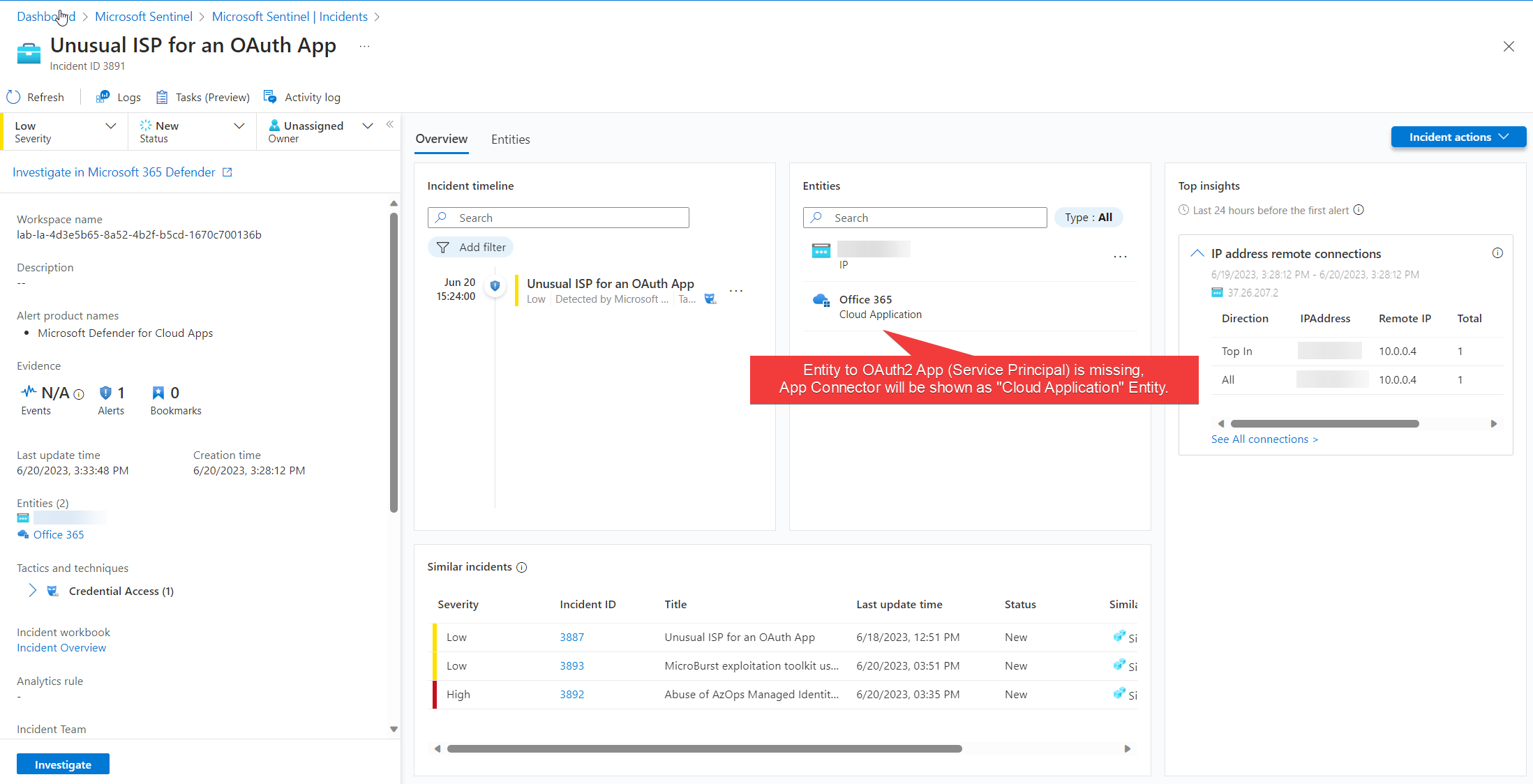Open similar incident 3893
This screenshot has width=1533, height=784.
coord(571,665)
